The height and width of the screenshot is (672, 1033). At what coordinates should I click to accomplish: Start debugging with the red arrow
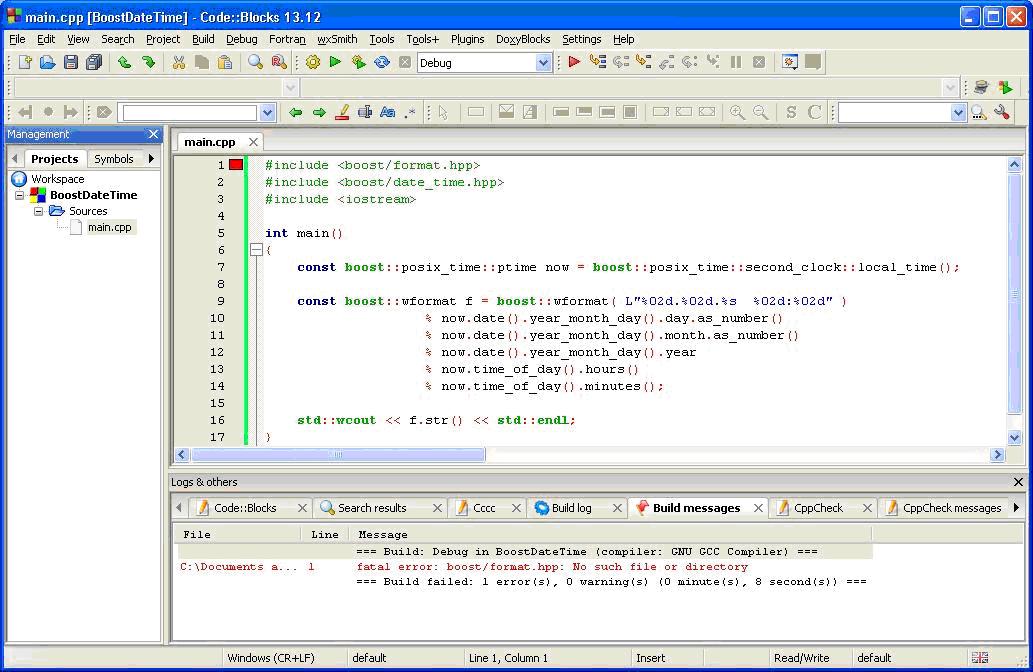click(x=574, y=63)
